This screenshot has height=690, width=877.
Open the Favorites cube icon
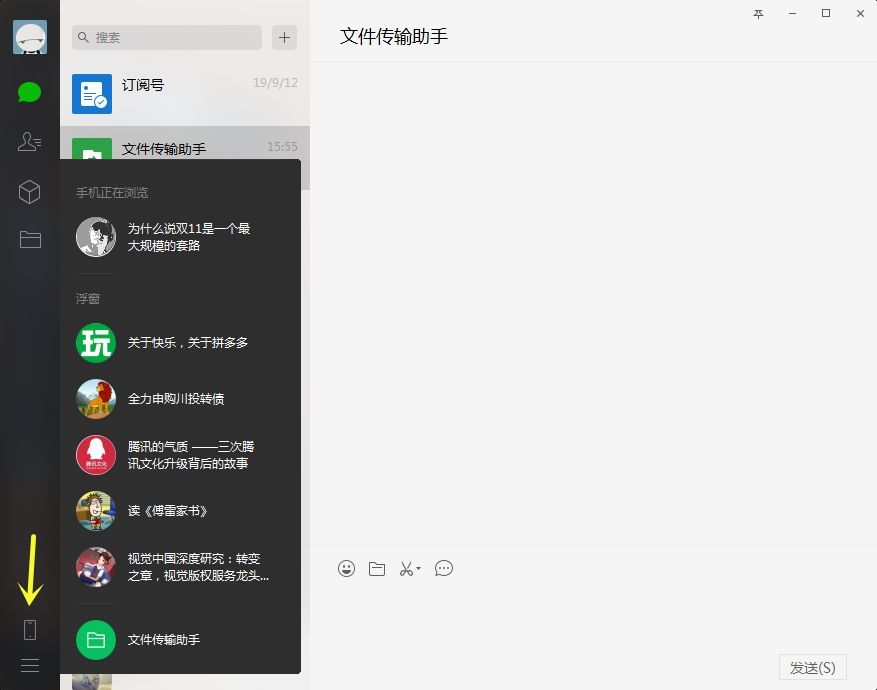[x=30, y=192]
